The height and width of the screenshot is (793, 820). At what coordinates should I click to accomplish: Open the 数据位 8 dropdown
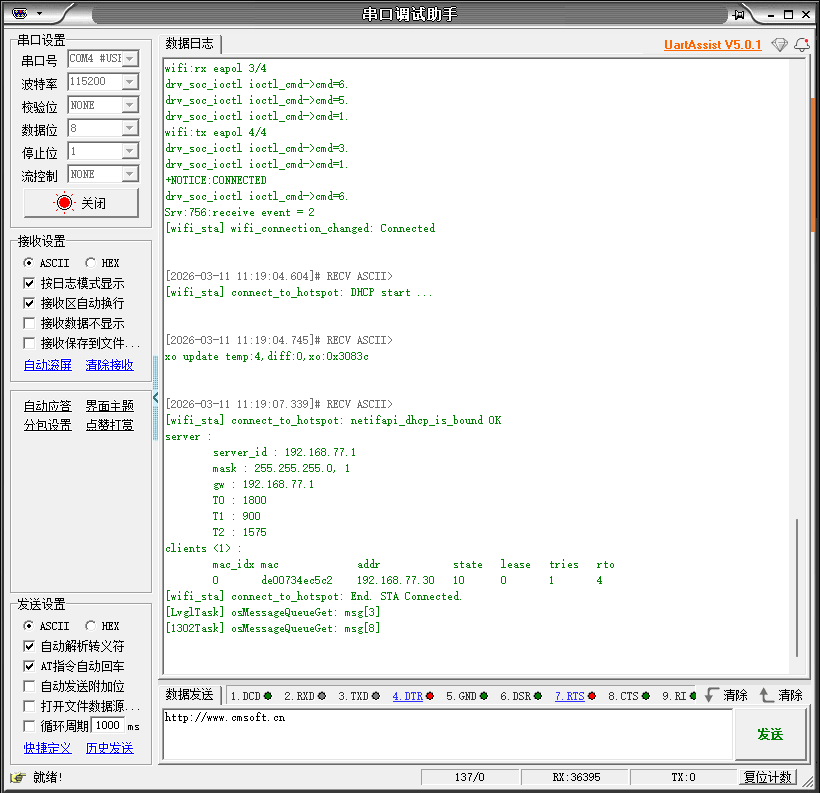[x=130, y=128]
